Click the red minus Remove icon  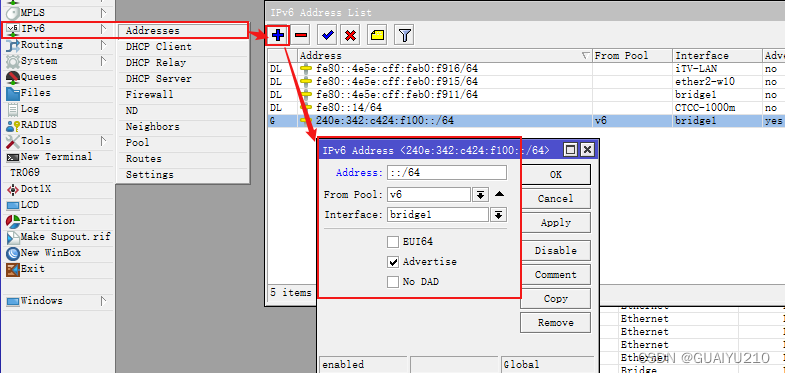[301, 35]
